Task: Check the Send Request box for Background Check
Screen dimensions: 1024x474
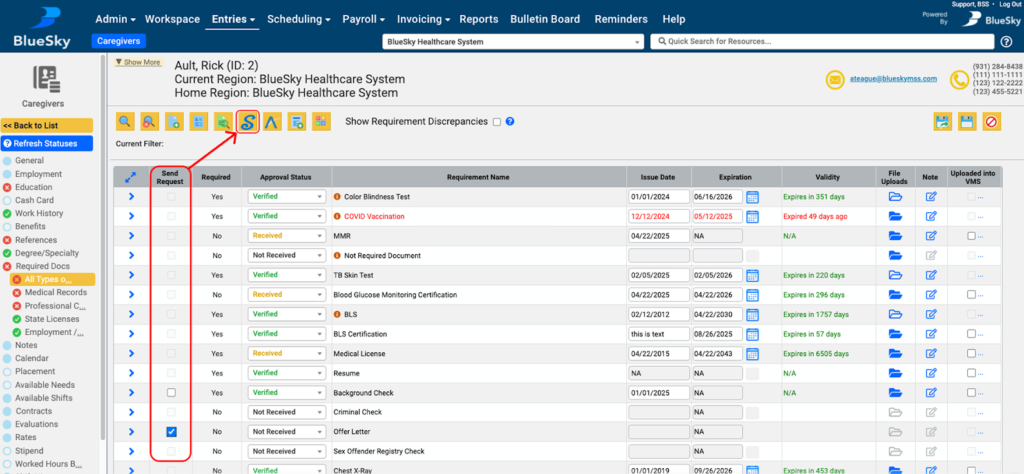Action: pos(171,393)
